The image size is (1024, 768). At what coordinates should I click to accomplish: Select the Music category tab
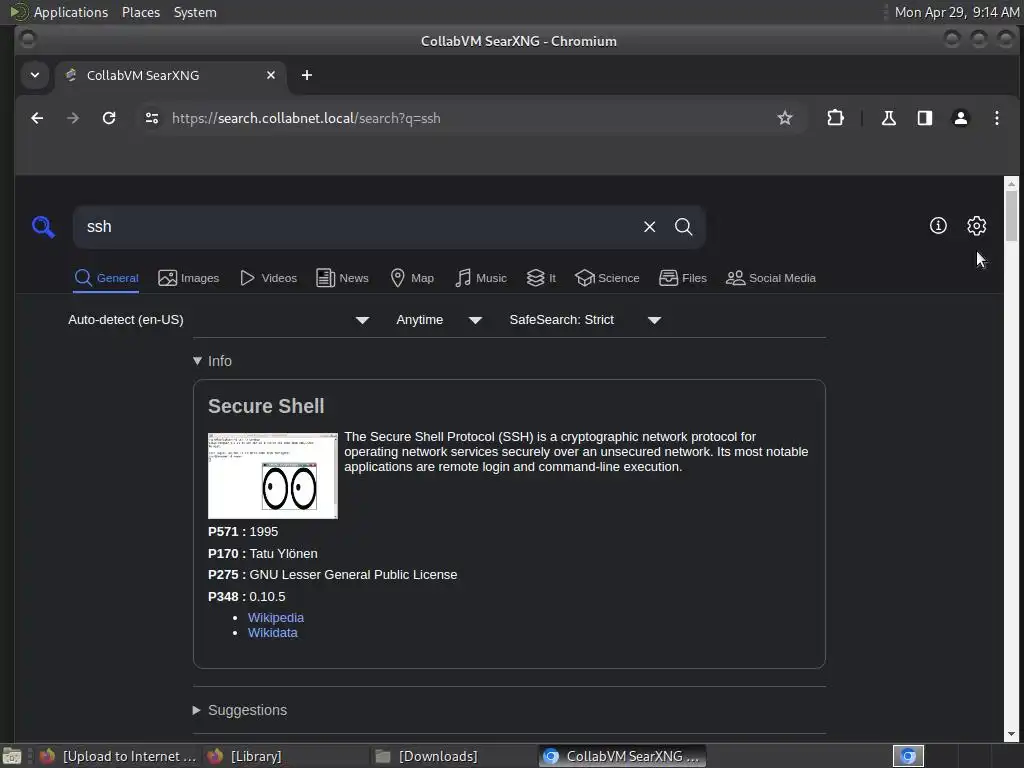(481, 278)
